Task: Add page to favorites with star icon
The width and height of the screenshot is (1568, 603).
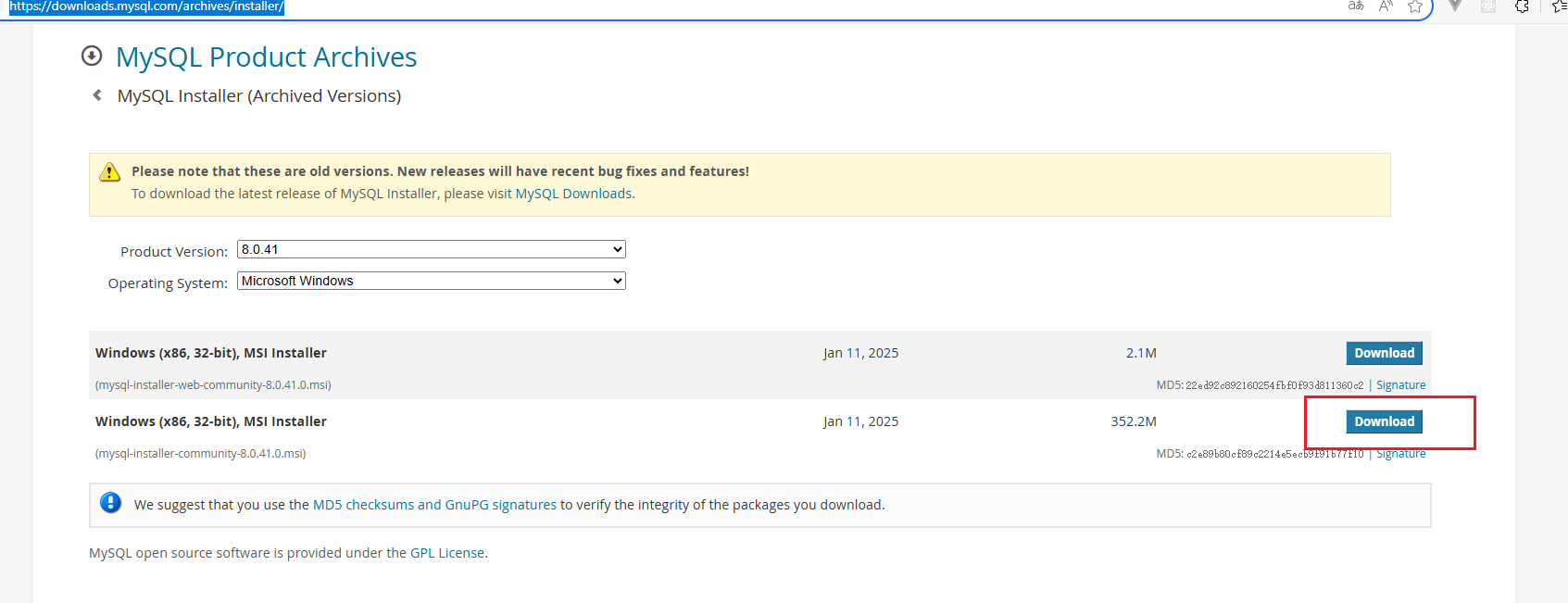Action: point(1415,6)
